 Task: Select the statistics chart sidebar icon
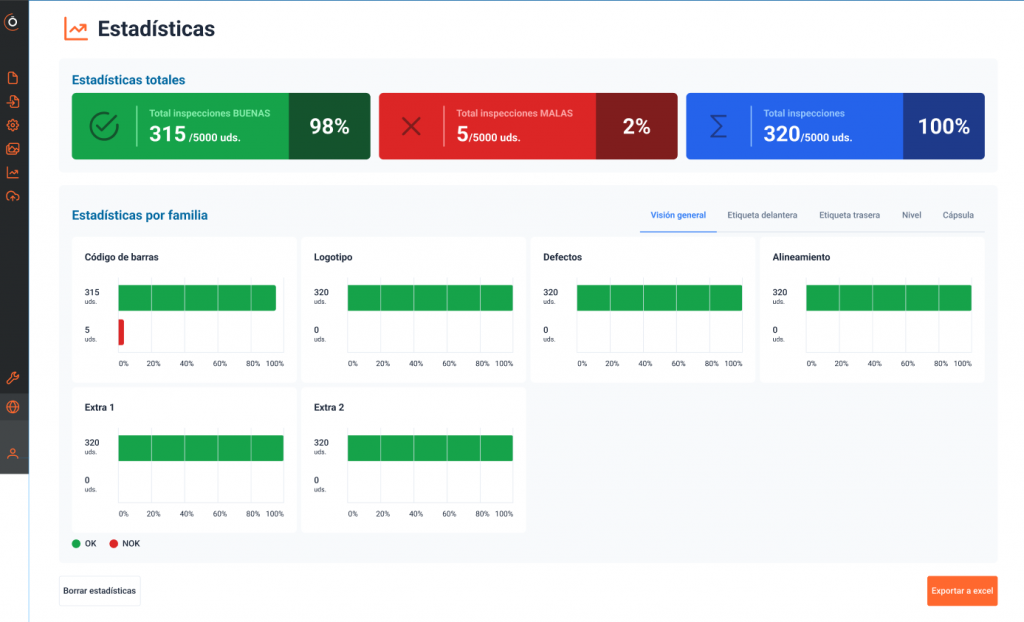(13, 172)
